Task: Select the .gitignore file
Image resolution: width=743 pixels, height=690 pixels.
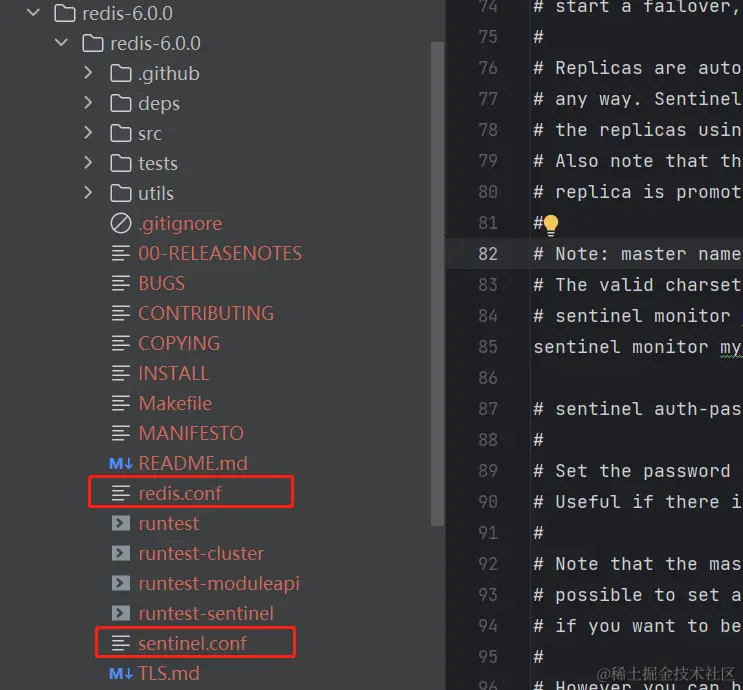Action: tap(180, 224)
